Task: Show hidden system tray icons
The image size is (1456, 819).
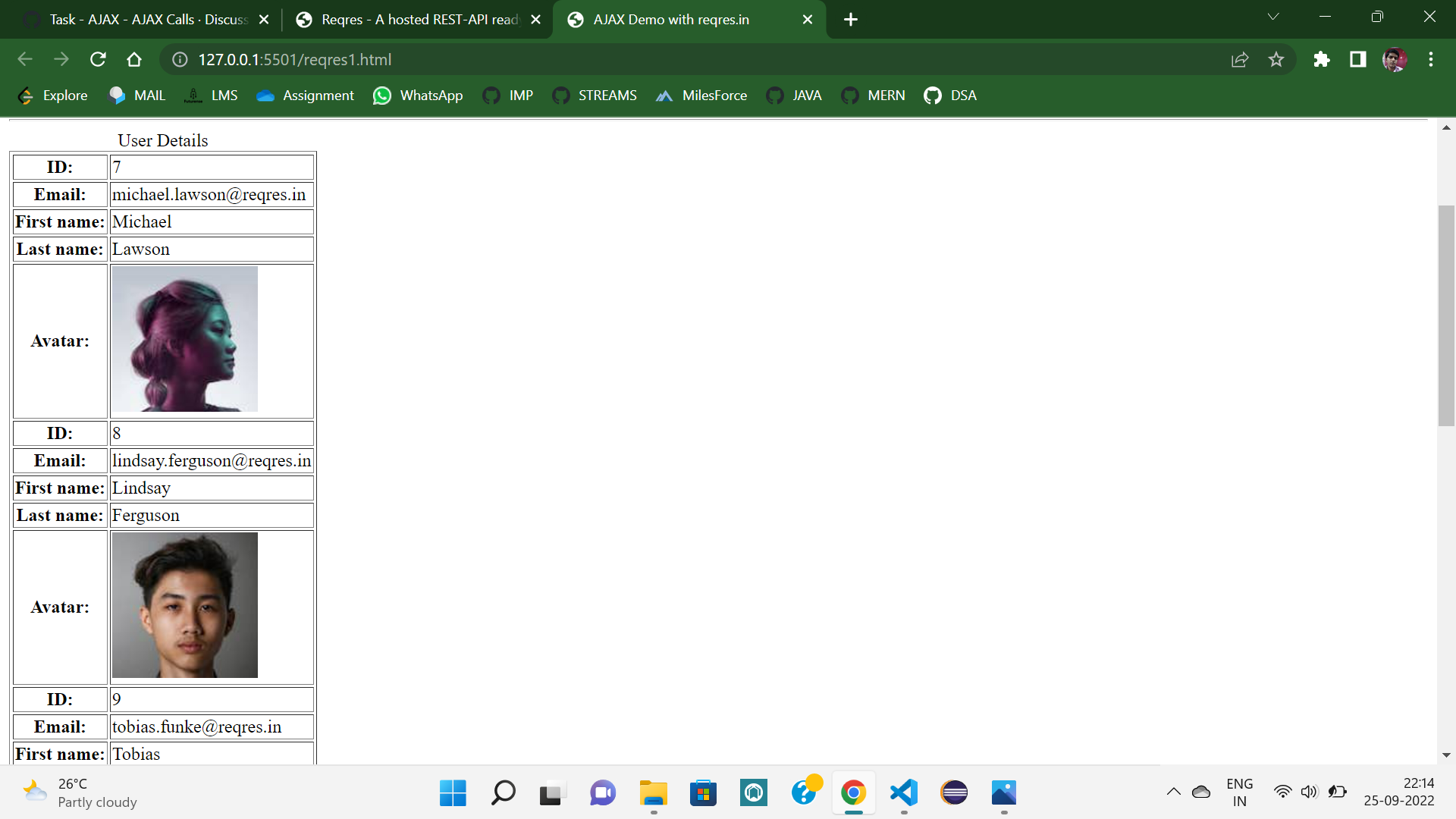Action: point(1173,792)
